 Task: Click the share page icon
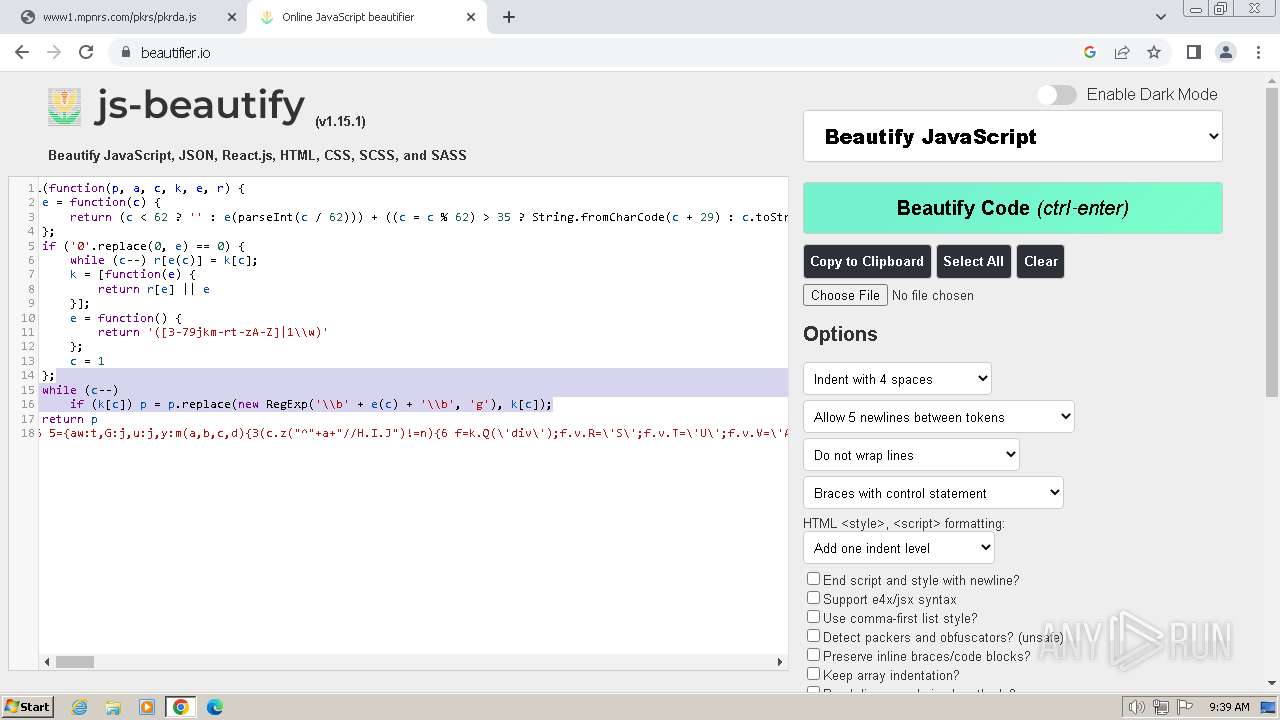point(1122,52)
